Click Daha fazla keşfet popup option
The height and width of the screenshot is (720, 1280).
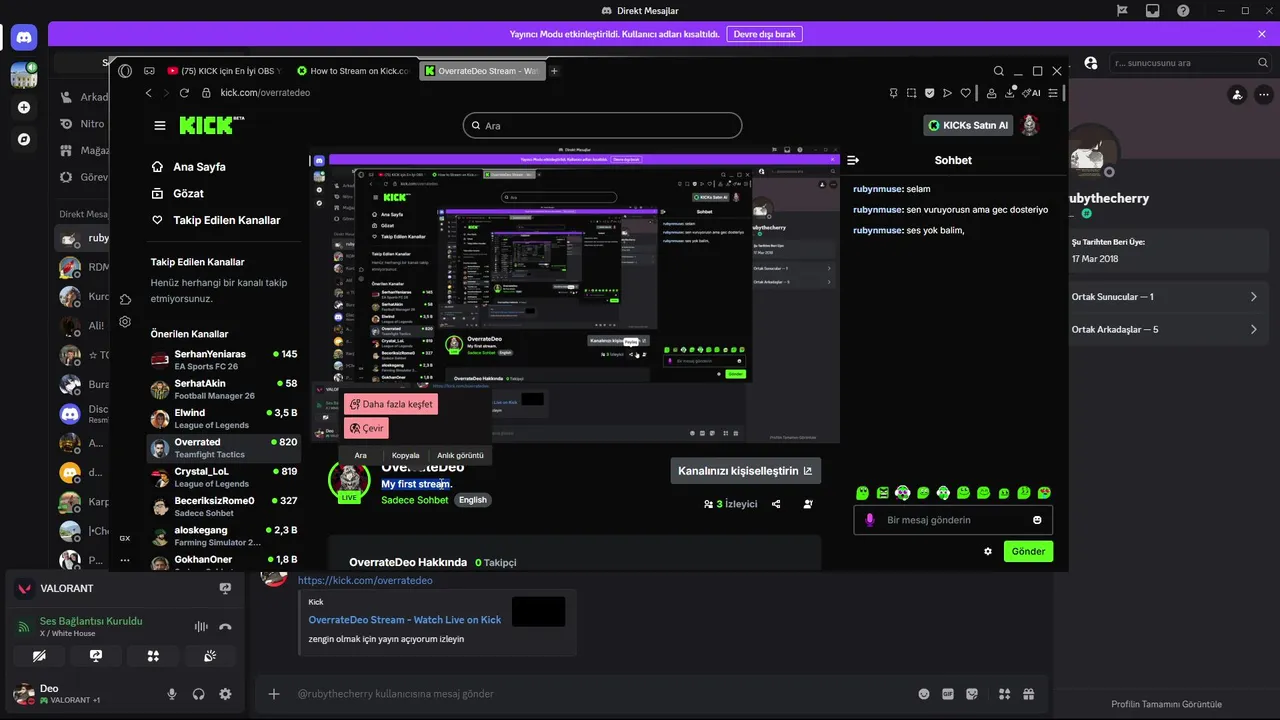point(391,404)
